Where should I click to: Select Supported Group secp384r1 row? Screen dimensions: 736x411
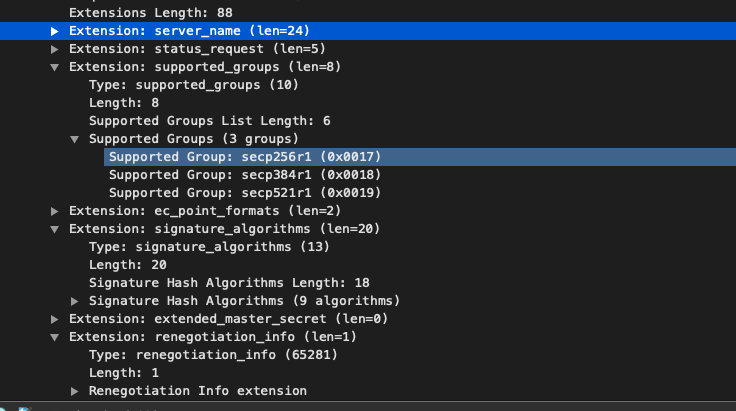point(245,175)
